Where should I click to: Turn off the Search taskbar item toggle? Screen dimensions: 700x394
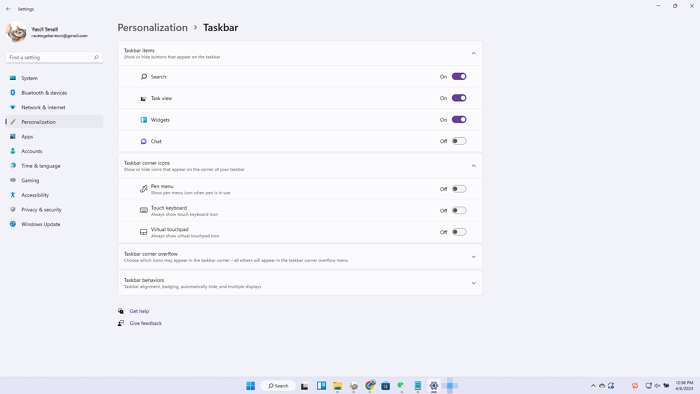click(x=459, y=77)
